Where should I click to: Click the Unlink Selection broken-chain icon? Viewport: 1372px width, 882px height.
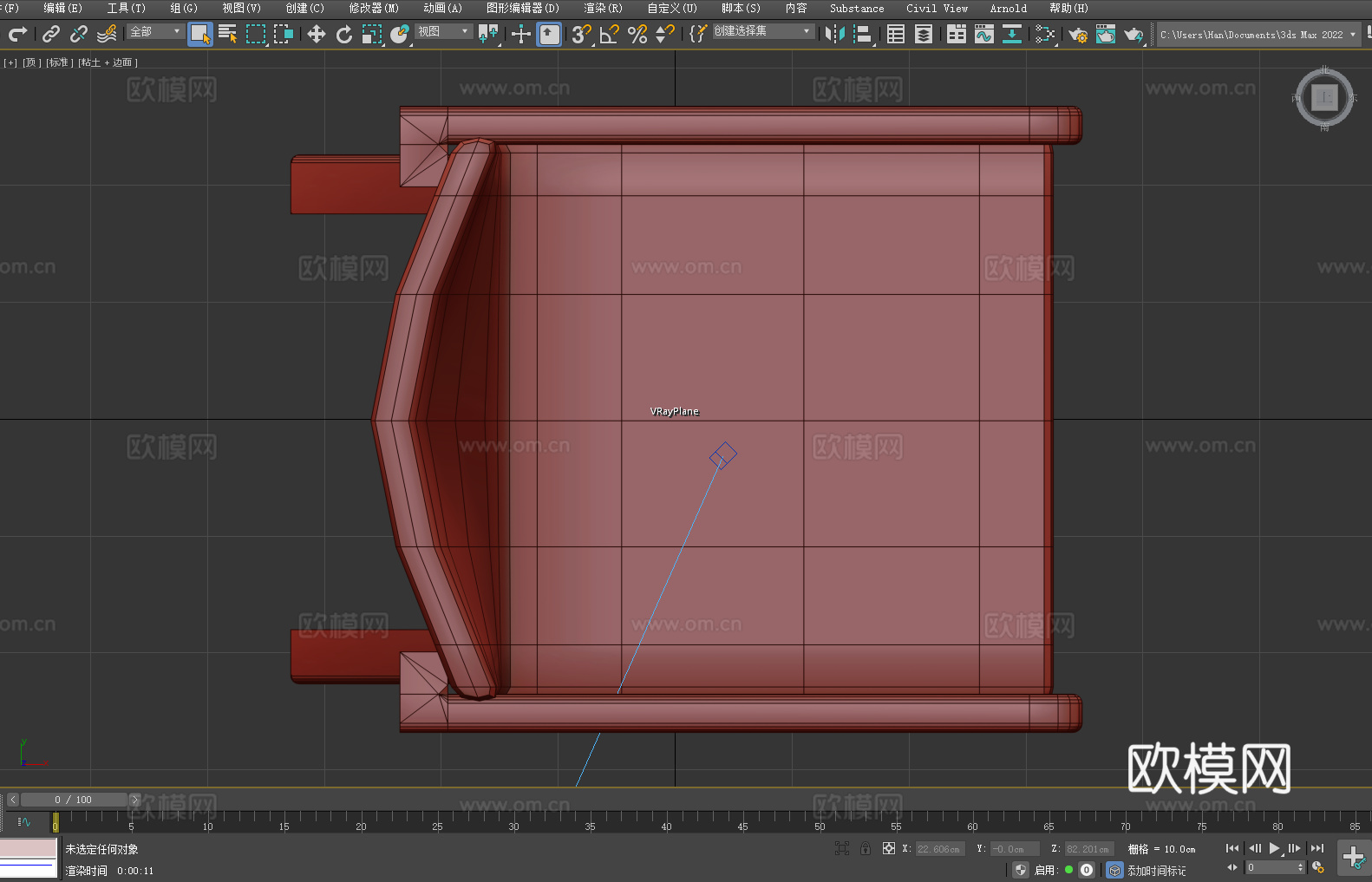coord(79,34)
